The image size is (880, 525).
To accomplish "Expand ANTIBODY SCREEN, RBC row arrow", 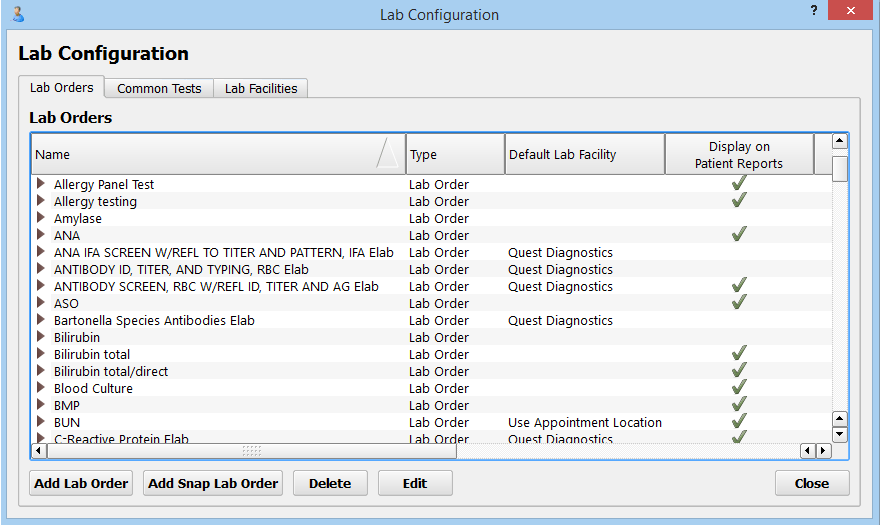I will tap(40, 285).
